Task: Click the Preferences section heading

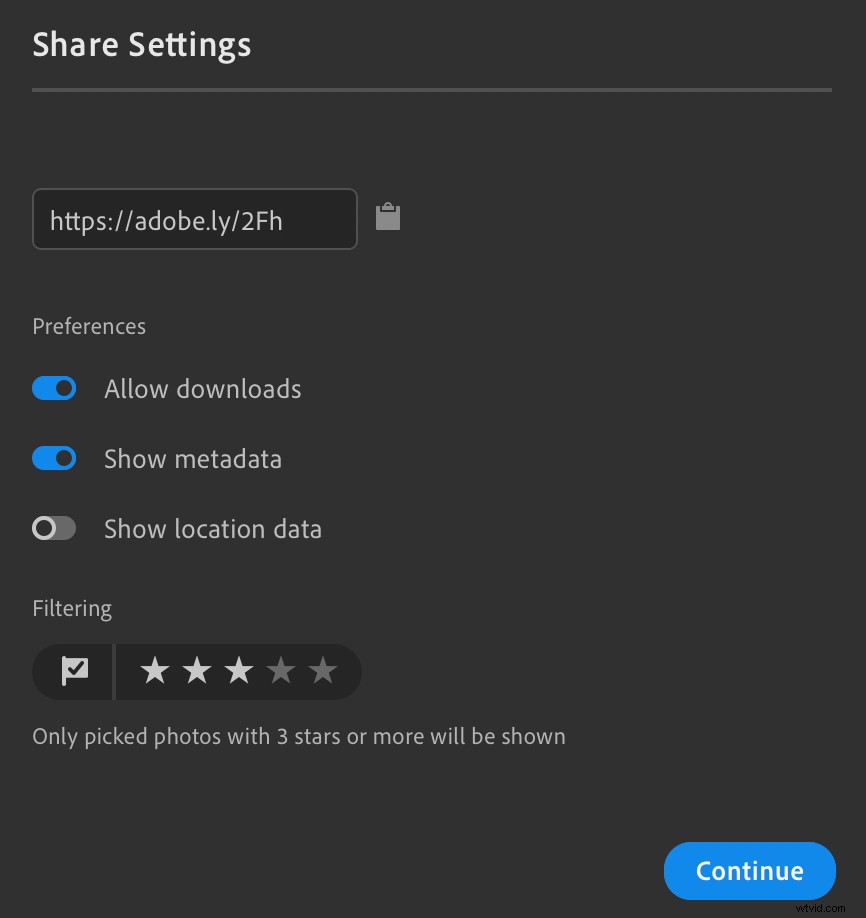Action: tap(88, 326)
